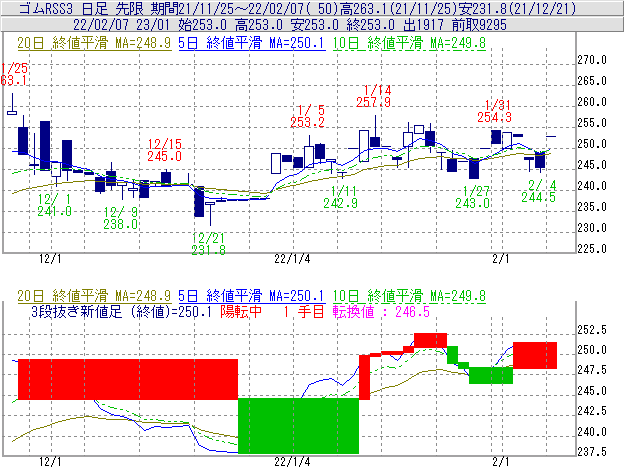Screen dimensions: 624x475
Task: Click the 転換値 : 246.5 text
Action: pyautogui.click(x=381, y=311)
